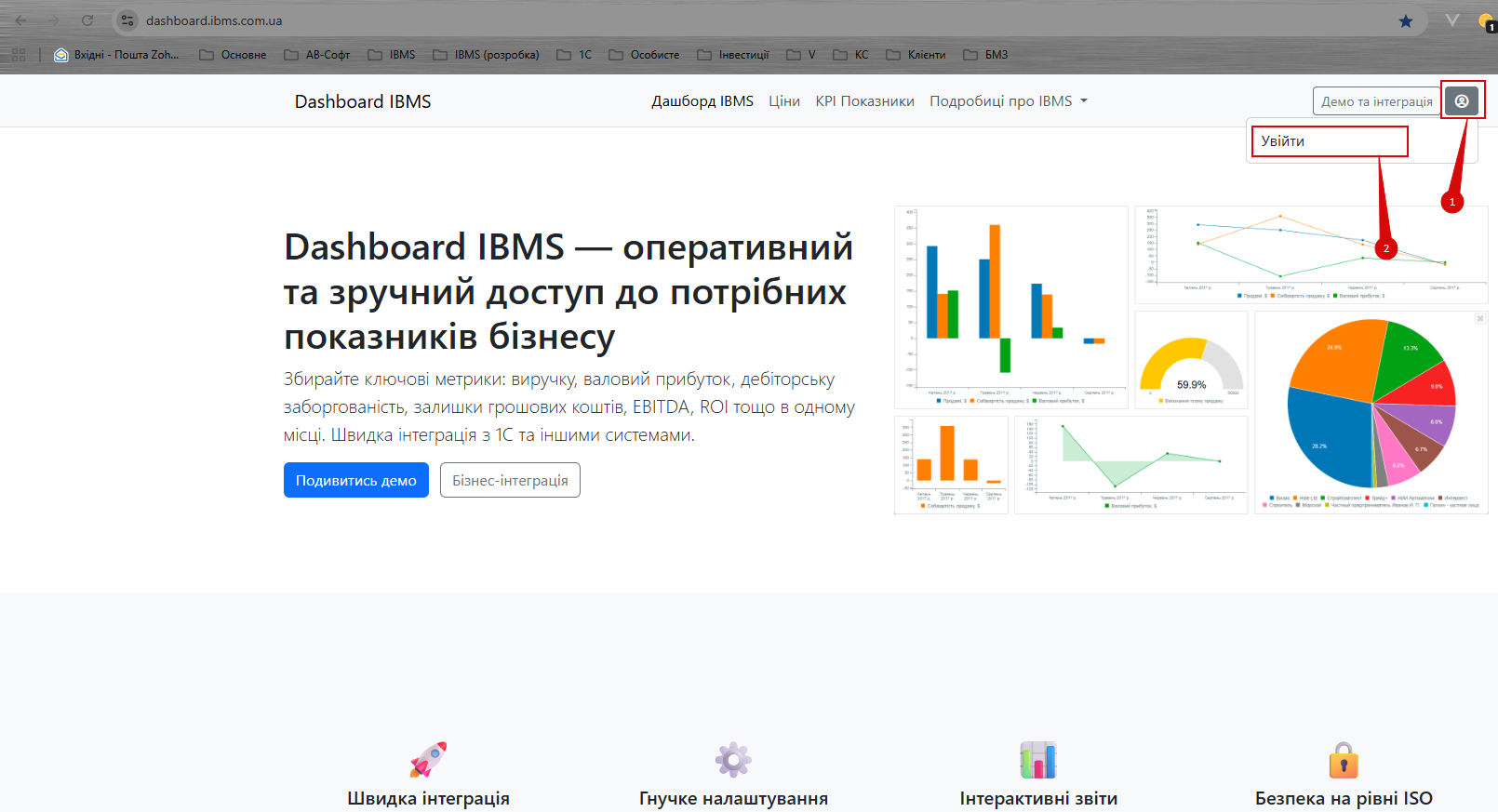Viewport: 1498px width, 812px height.
Task: Go to the Ціни navigation item
Action: [784, 101]
